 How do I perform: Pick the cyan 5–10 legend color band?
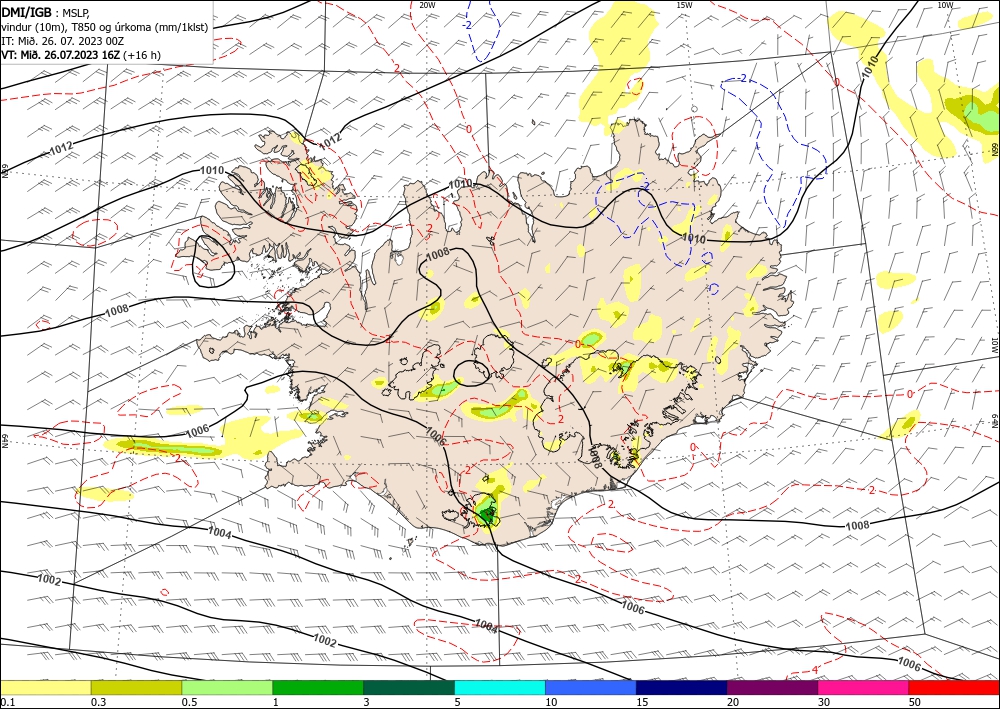click(x=500, y=688)
